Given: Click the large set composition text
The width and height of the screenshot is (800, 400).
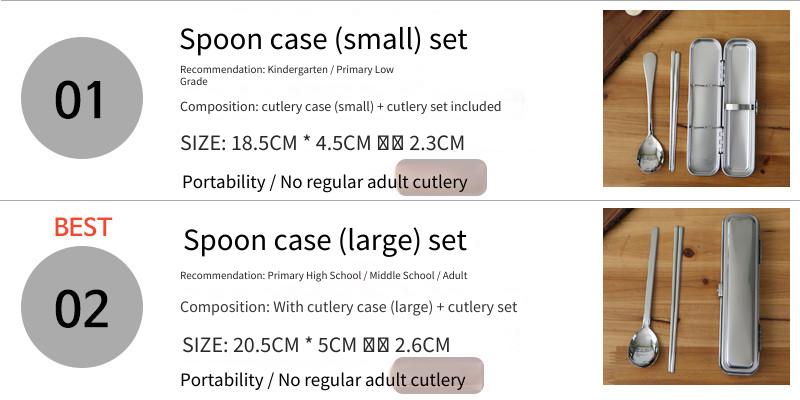Looking at the screenshot, I should coord(348,307).
